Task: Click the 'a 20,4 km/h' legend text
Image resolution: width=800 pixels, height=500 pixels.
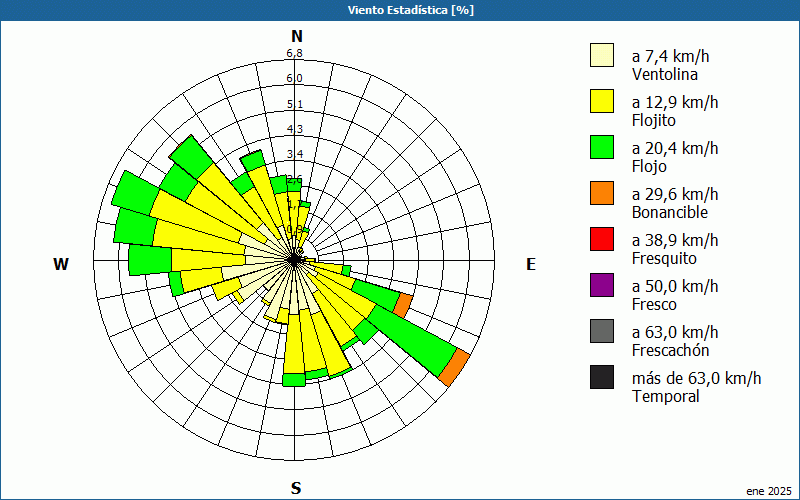Action: pos(675,148)
